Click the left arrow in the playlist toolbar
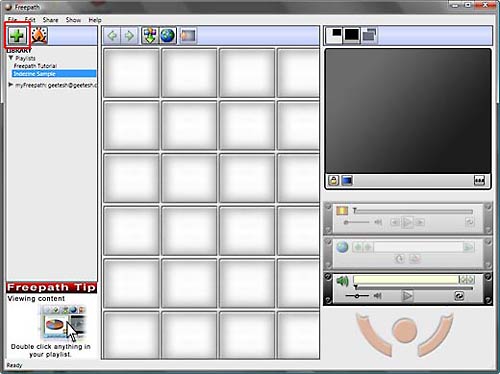The height and width of the screenshot is (374, 500). pos(112,36)
